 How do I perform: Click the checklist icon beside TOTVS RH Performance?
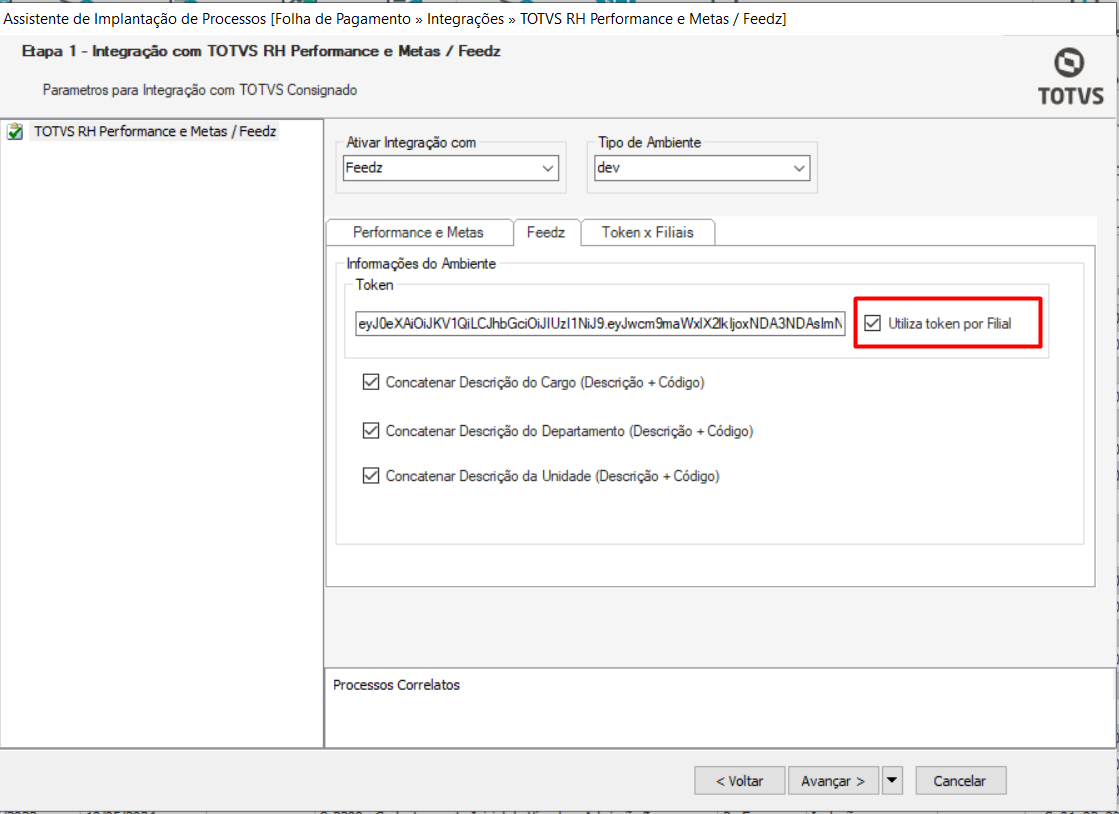[x=15, y=132]
